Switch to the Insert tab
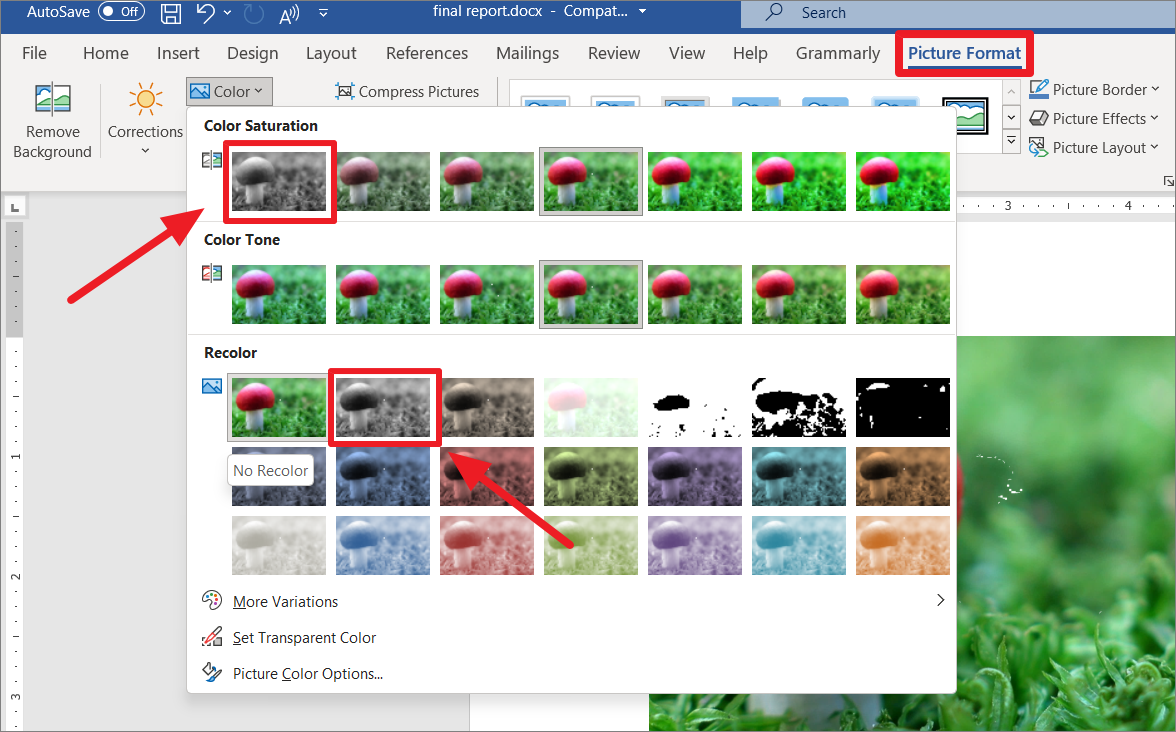Image resolution: width=1176 pixels, height=732 pixels. [178, 53]
